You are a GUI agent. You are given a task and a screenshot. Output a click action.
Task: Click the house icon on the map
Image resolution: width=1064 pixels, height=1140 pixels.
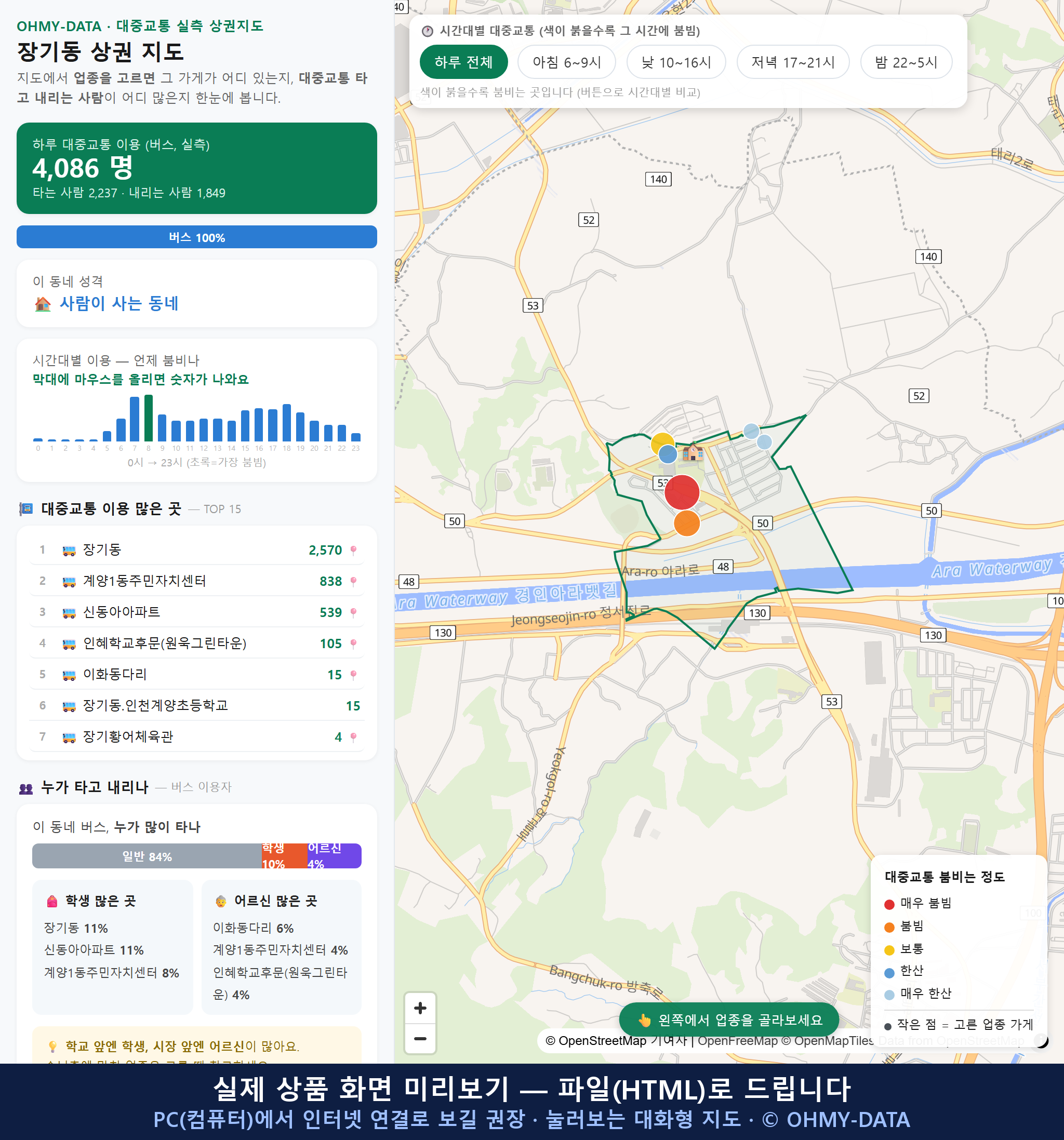[x=693, y=452]
